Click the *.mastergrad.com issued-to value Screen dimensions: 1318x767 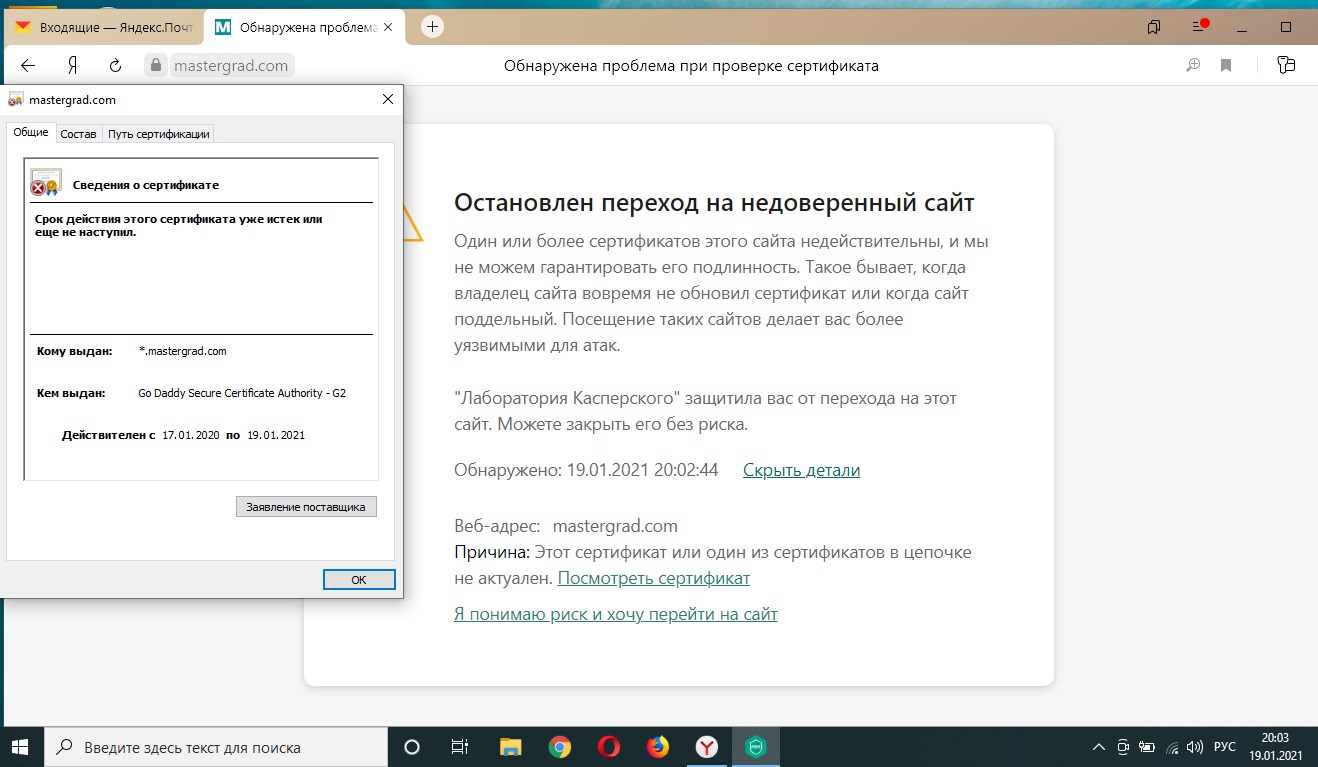pyautogui.click(x=183, y=351)
